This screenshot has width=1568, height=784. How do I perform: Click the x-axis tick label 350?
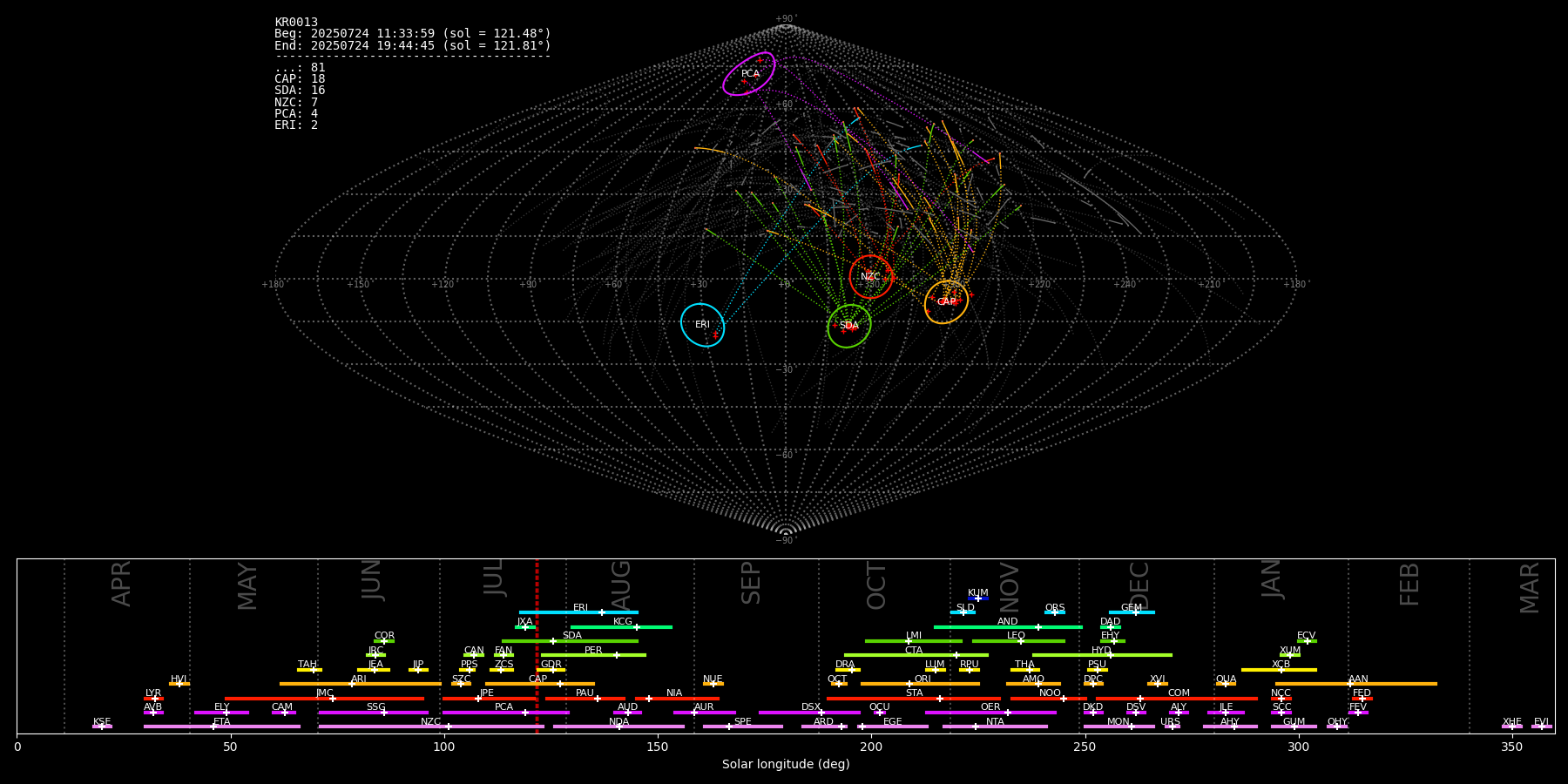click(x=1511, y=747)
